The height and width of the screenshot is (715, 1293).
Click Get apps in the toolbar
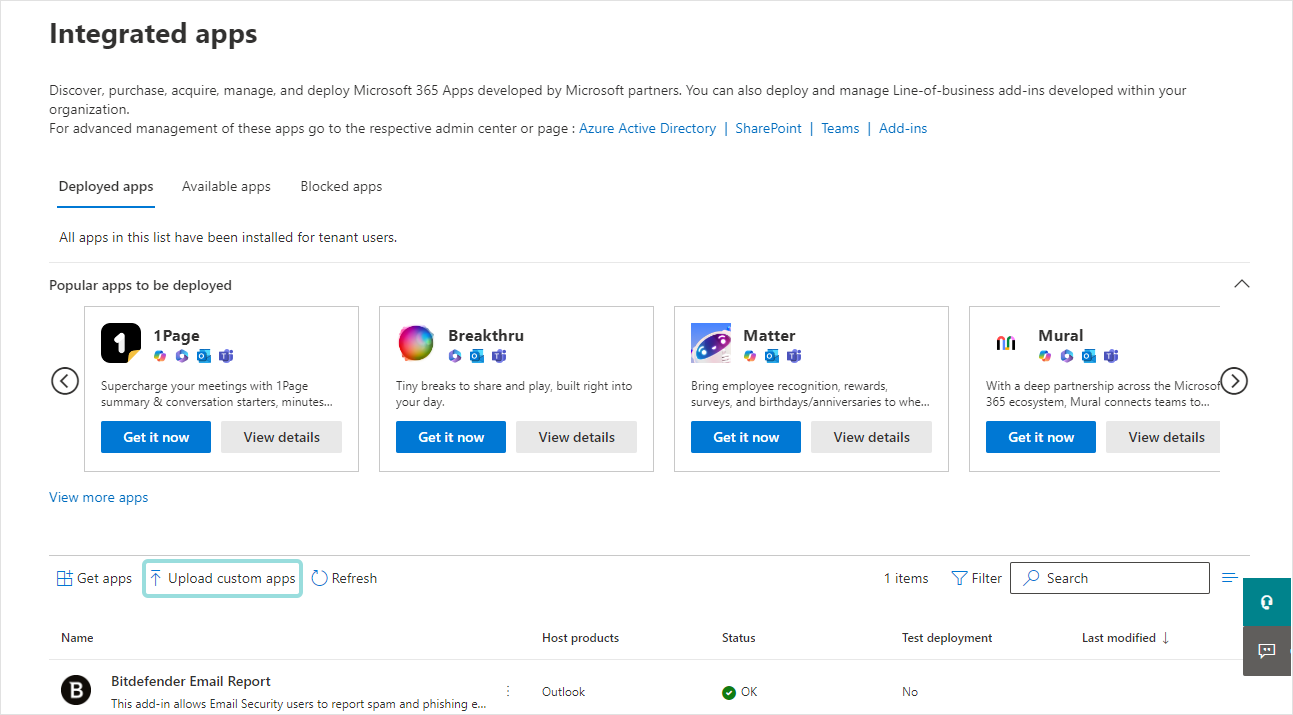(94, 578)
